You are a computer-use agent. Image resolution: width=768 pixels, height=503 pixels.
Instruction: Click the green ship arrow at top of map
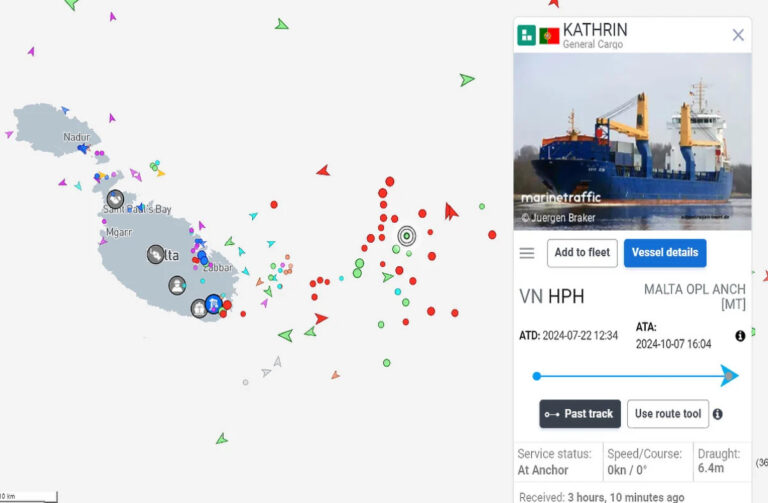coord(281,24)
